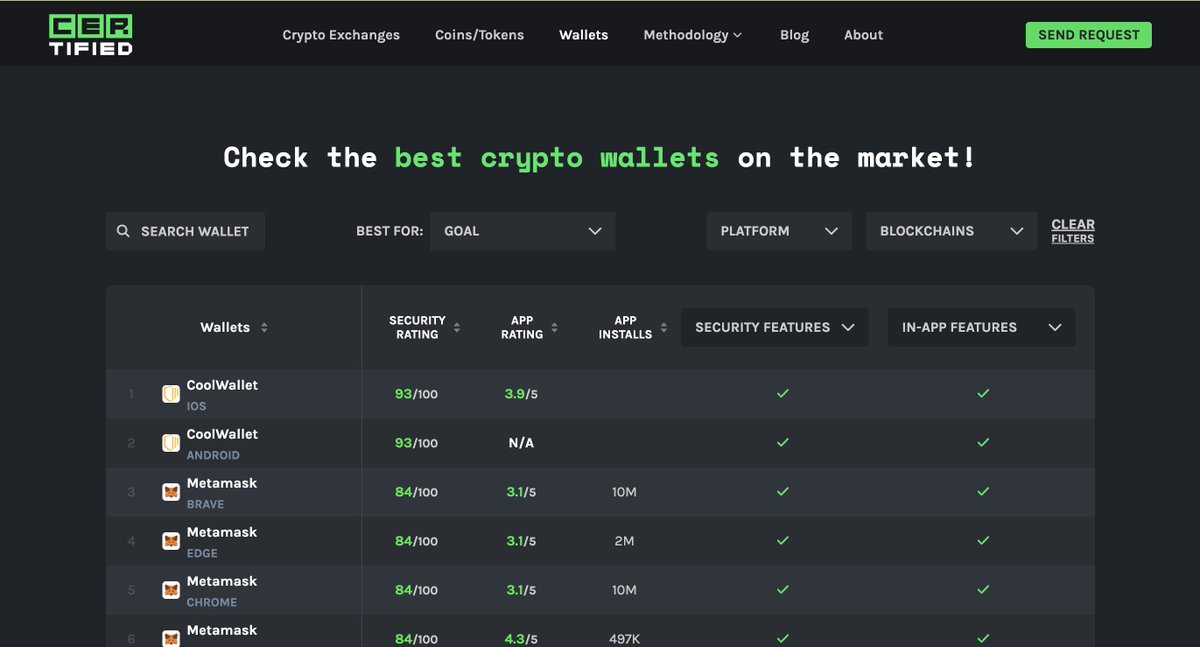The image size is (1200, 647).
Task: Click the App Installs column header label
Action: (625, 328)
